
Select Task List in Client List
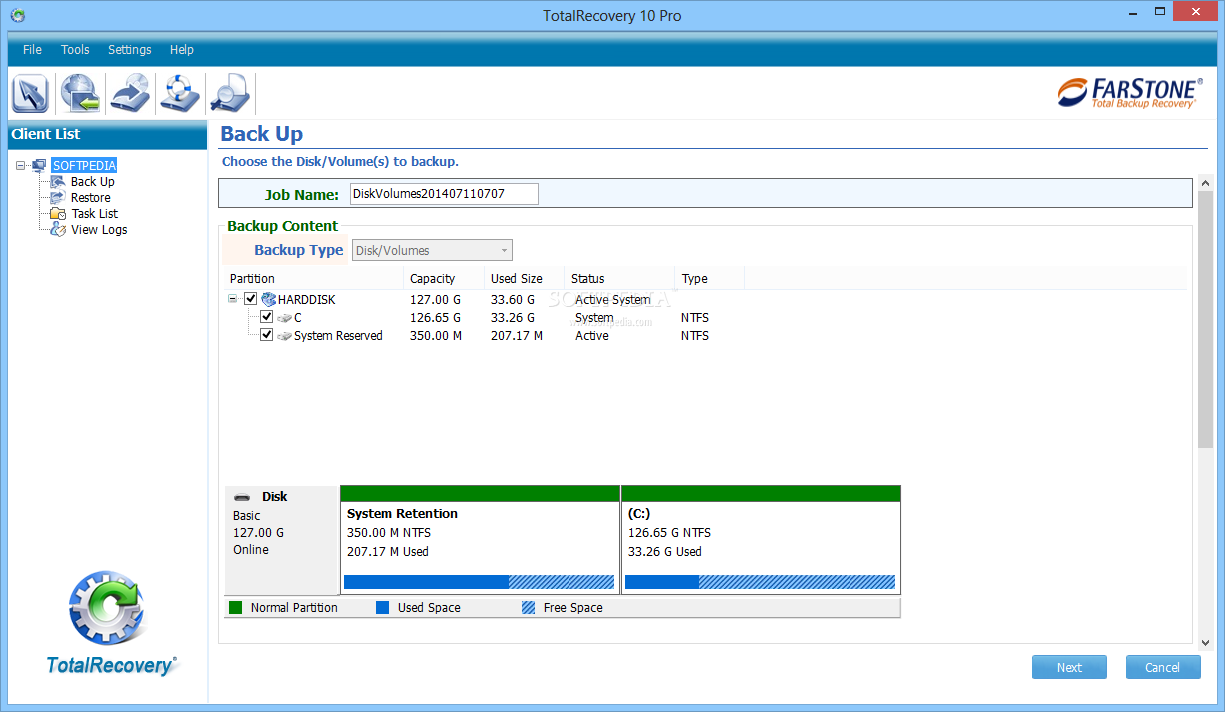tap(95, 214)
